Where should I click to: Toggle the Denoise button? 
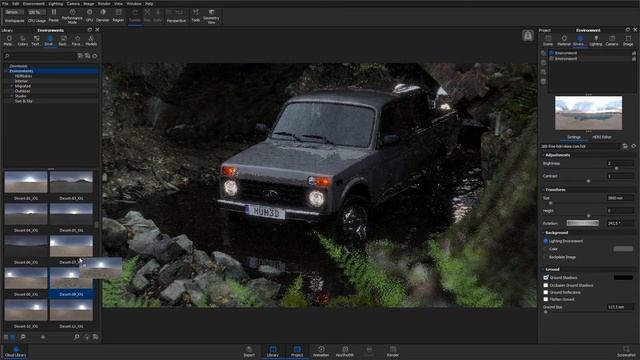103,15
